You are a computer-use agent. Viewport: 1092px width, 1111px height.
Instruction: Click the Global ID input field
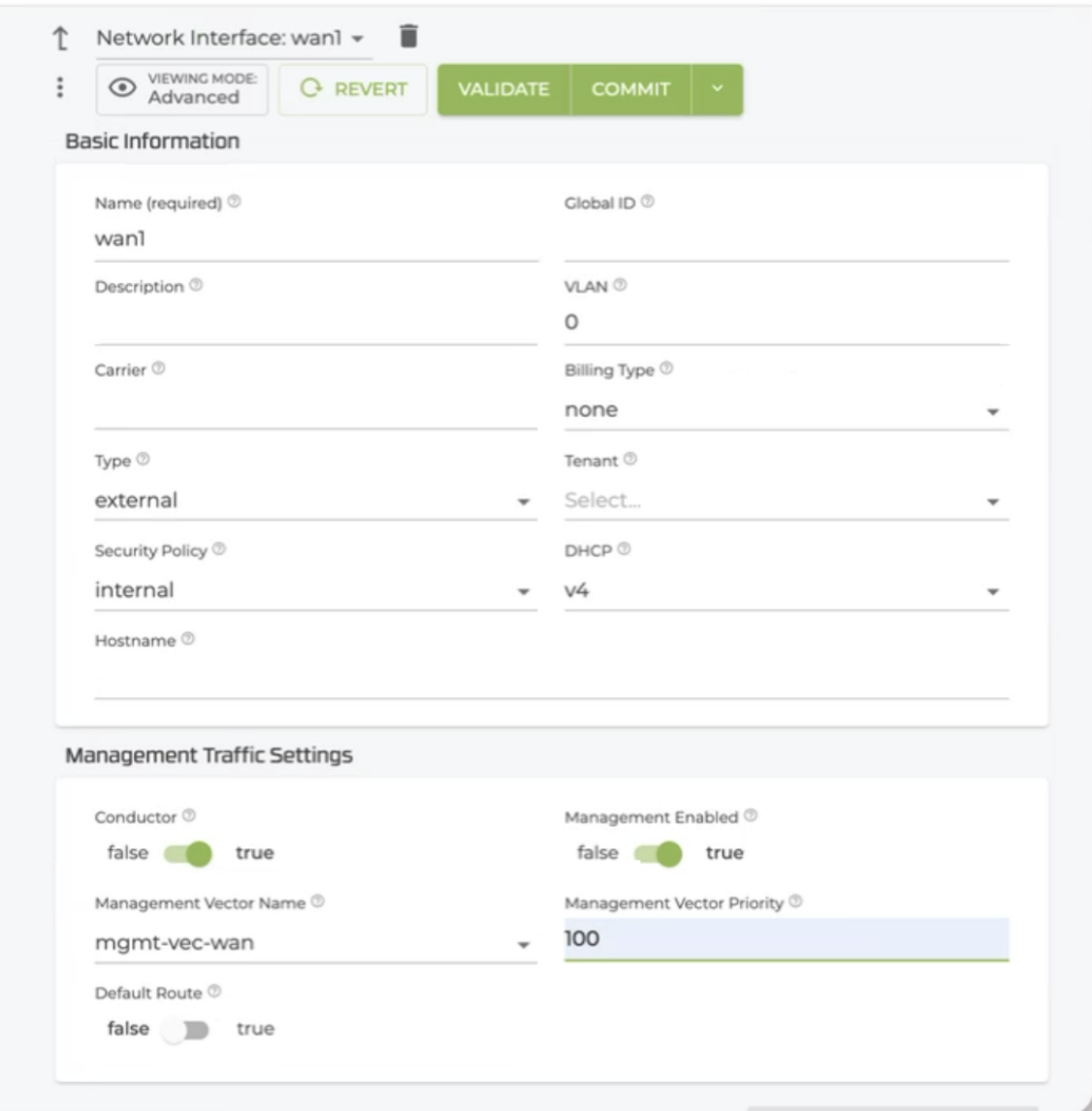coord(786,240)
